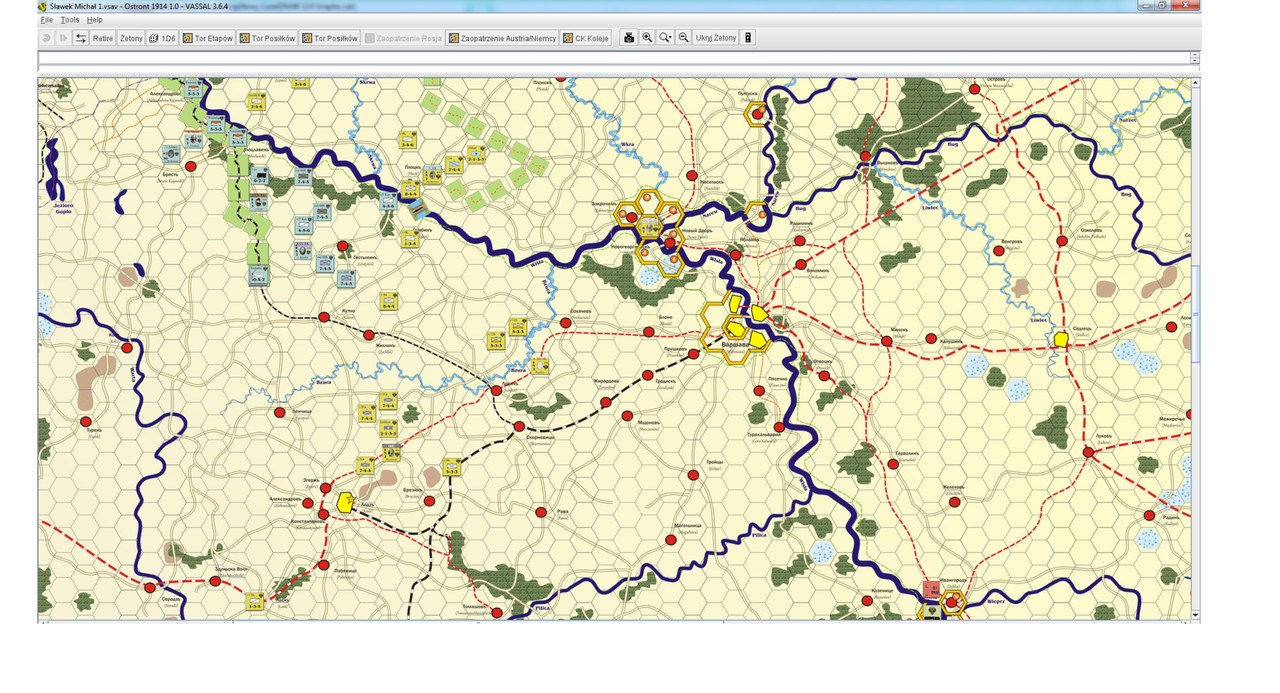This screenshot has width=1280, height=693.
Task: Zoom in on the map
Action: [x=647, y=38]
